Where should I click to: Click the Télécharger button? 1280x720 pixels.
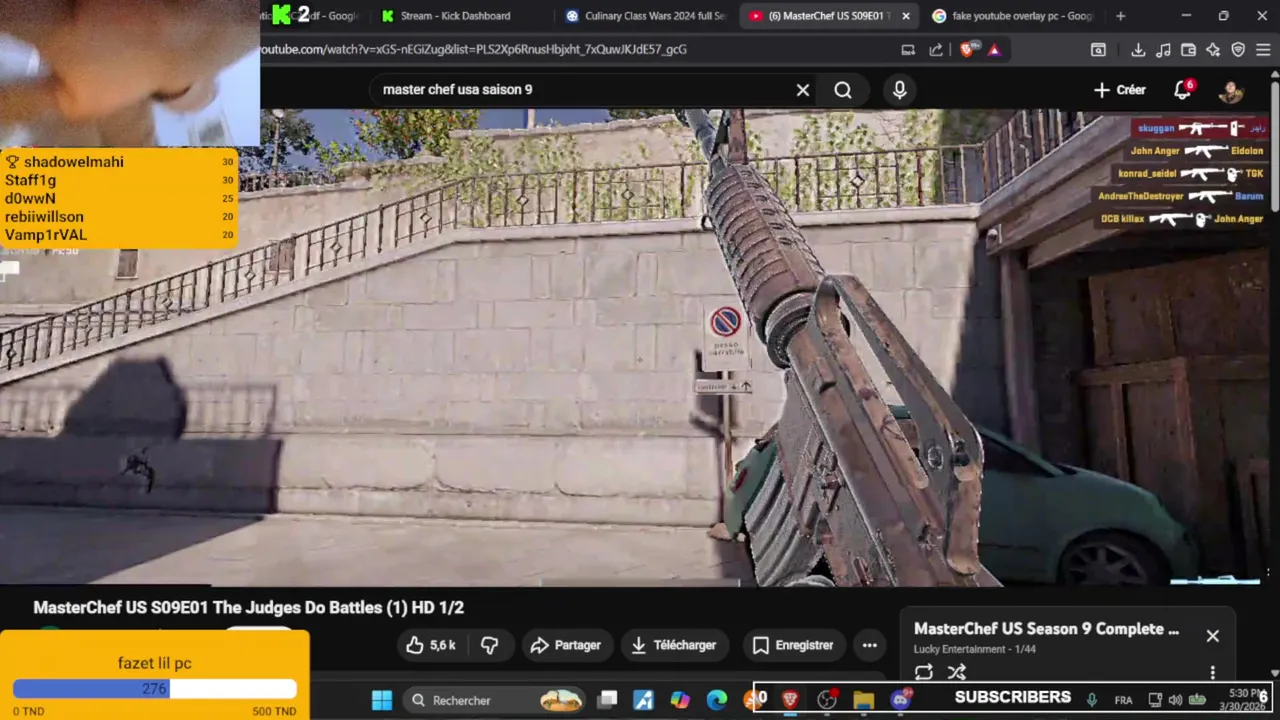675,646
